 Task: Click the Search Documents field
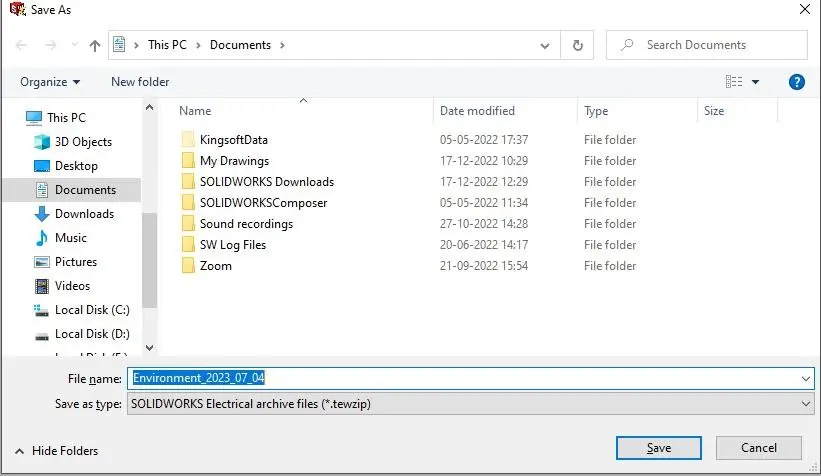[x=707, y=45]
